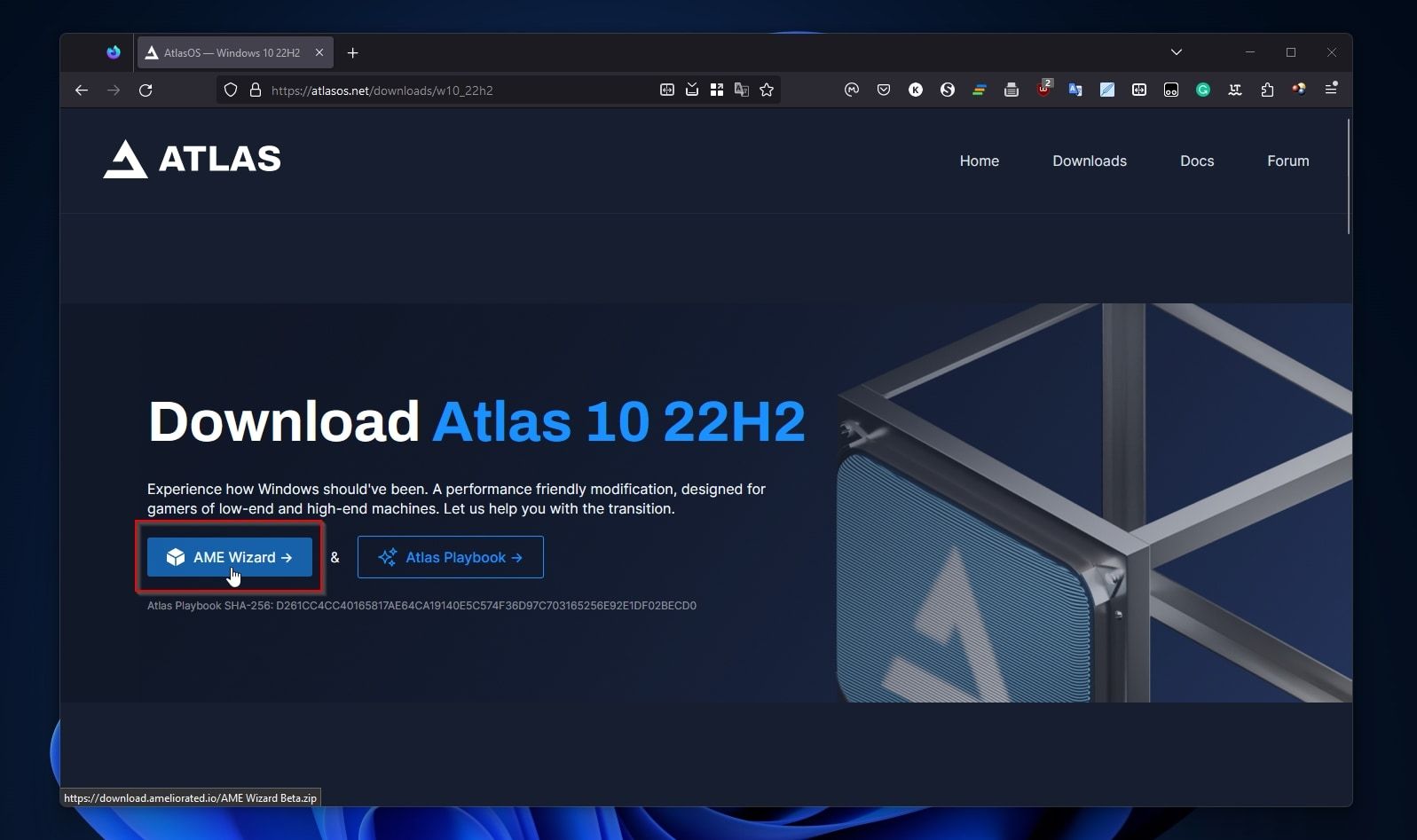
Task: Click the Atlas logo in header
Action: [192, 160]
